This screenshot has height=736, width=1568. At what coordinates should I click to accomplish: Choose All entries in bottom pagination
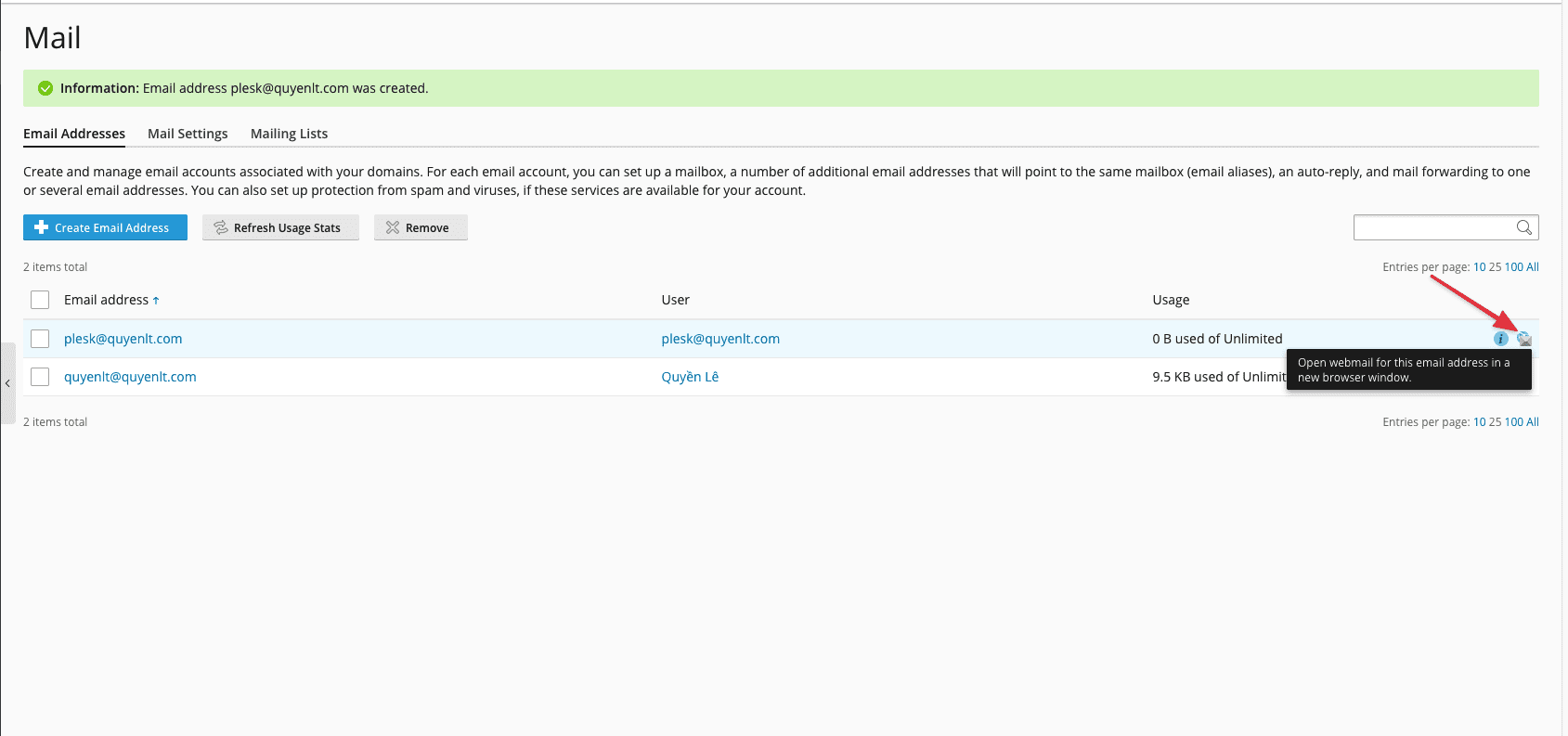[x=1533, y=422]
